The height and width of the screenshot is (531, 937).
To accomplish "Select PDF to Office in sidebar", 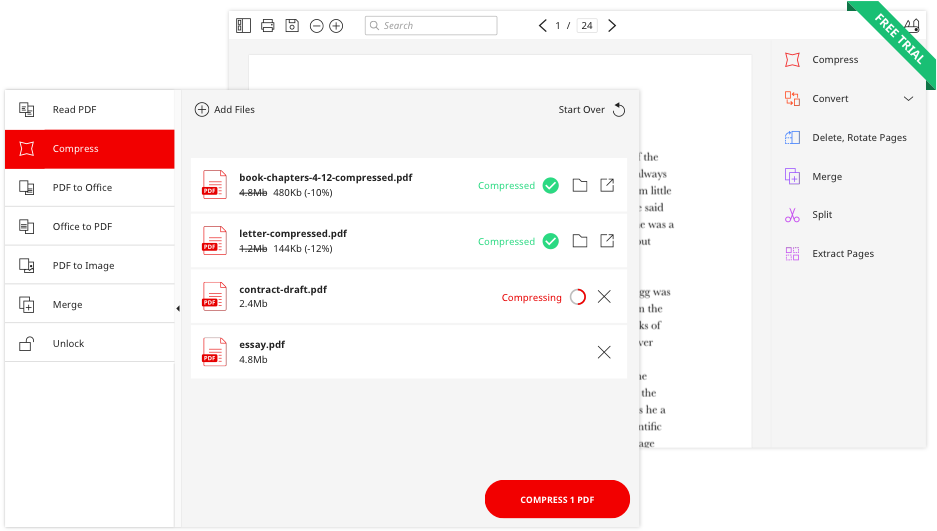I will coord(89,188).
